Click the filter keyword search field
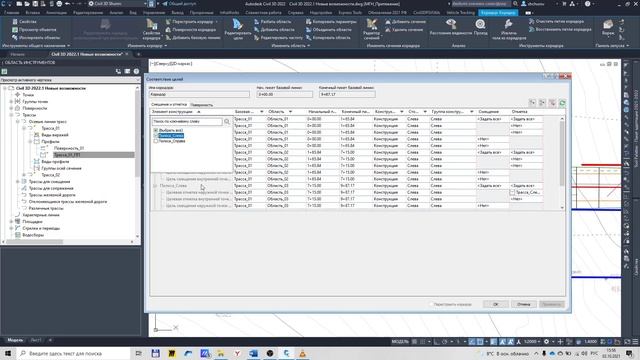 click(x=187, y=122)
